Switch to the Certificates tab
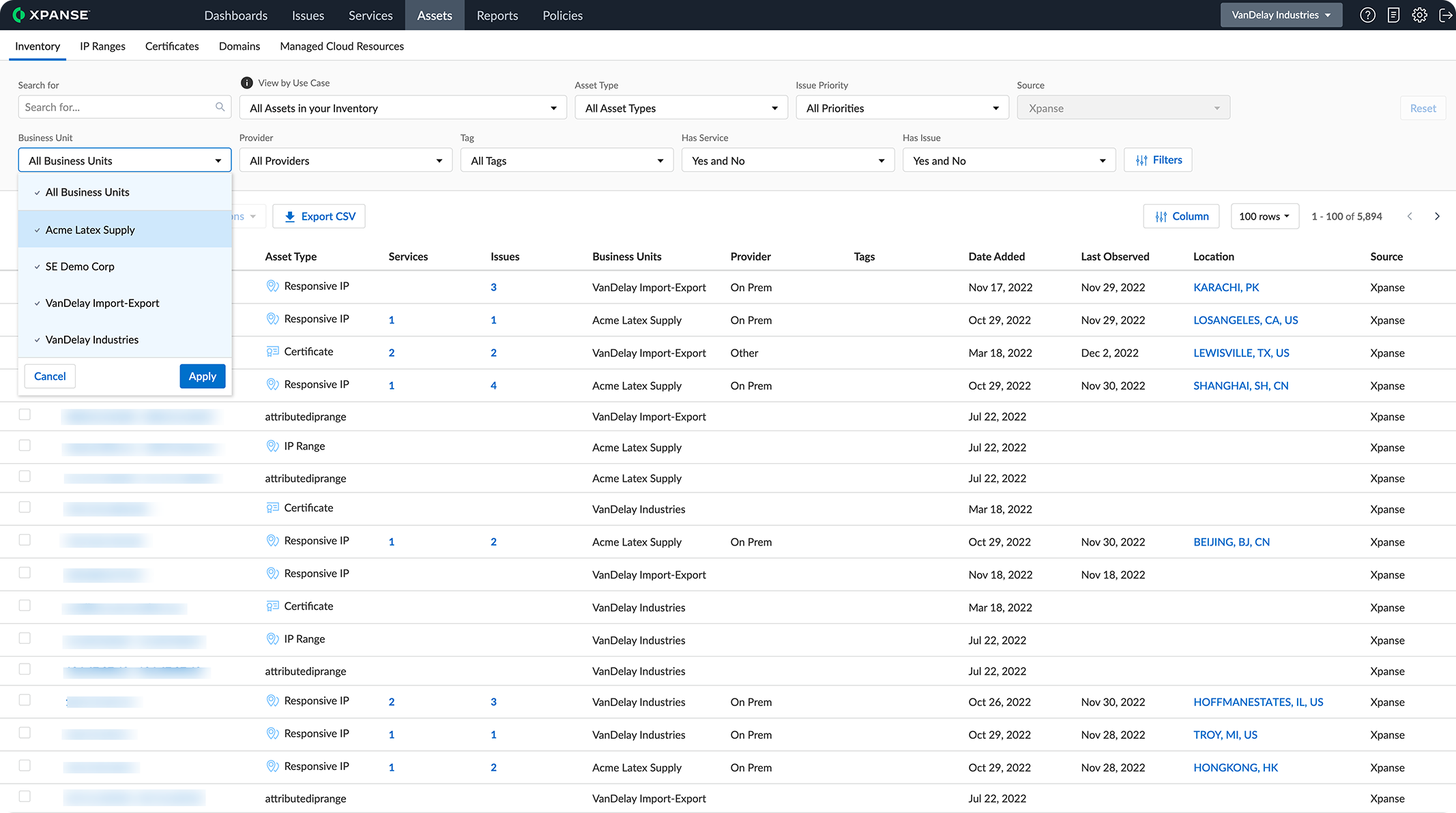This screenshot has height=813, width=1456. coord(172,46)
